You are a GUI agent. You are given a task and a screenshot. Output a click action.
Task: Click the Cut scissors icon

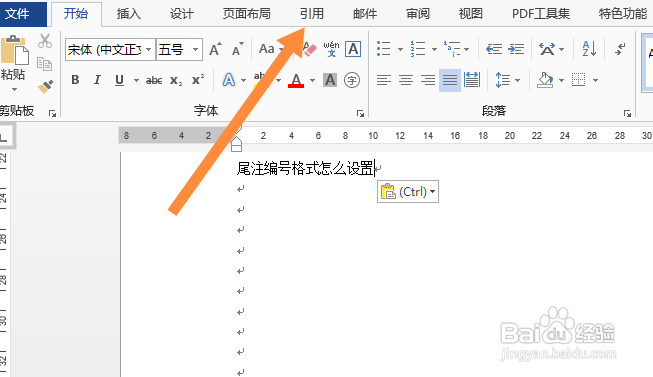(x=45, y=41)
